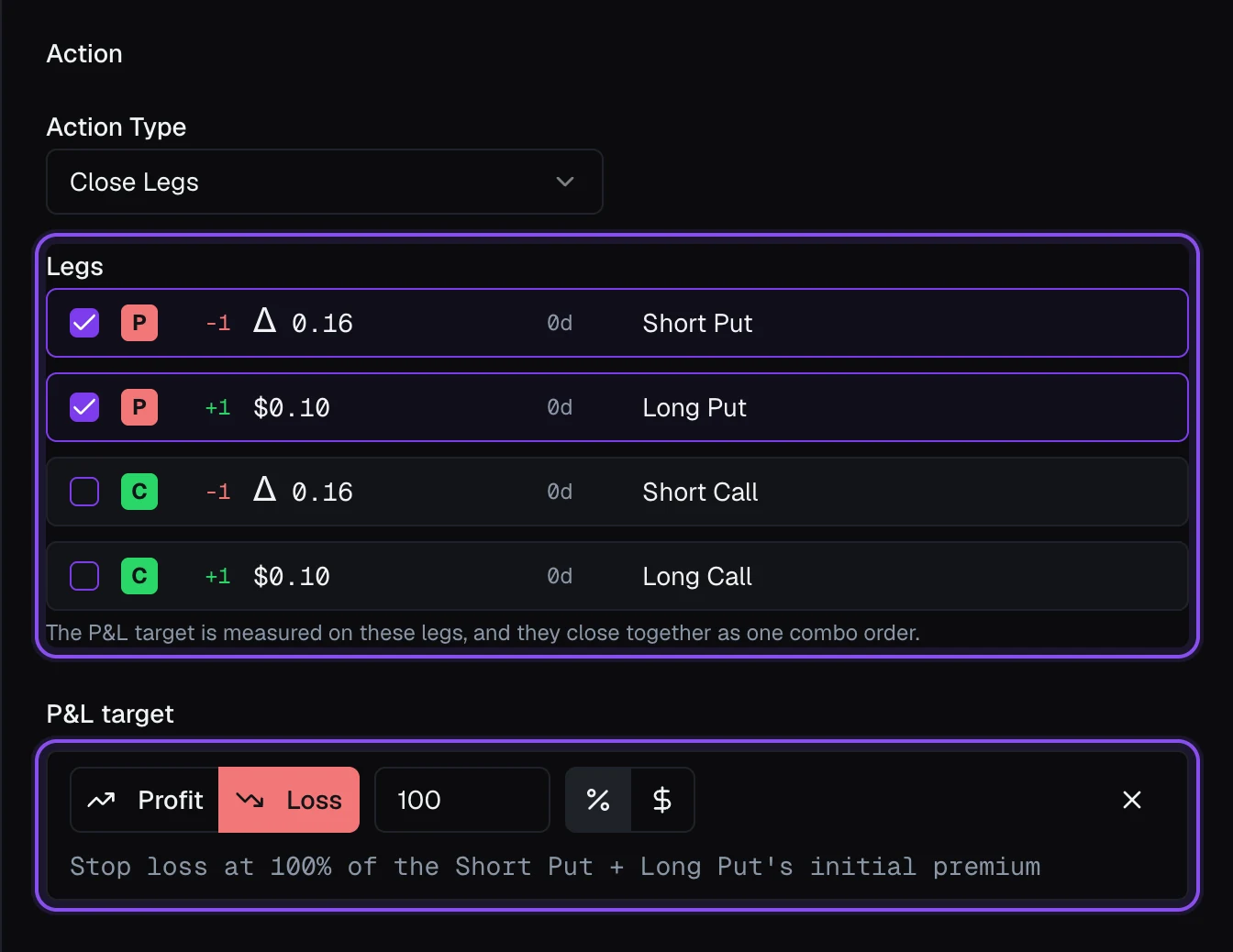
Task: Select the Profit target option
Action: [145, 800]
